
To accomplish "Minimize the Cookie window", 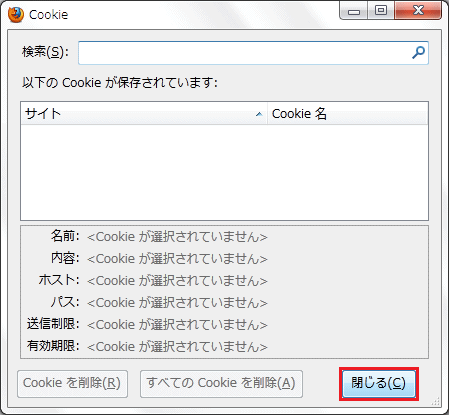I will coord(354,11).
